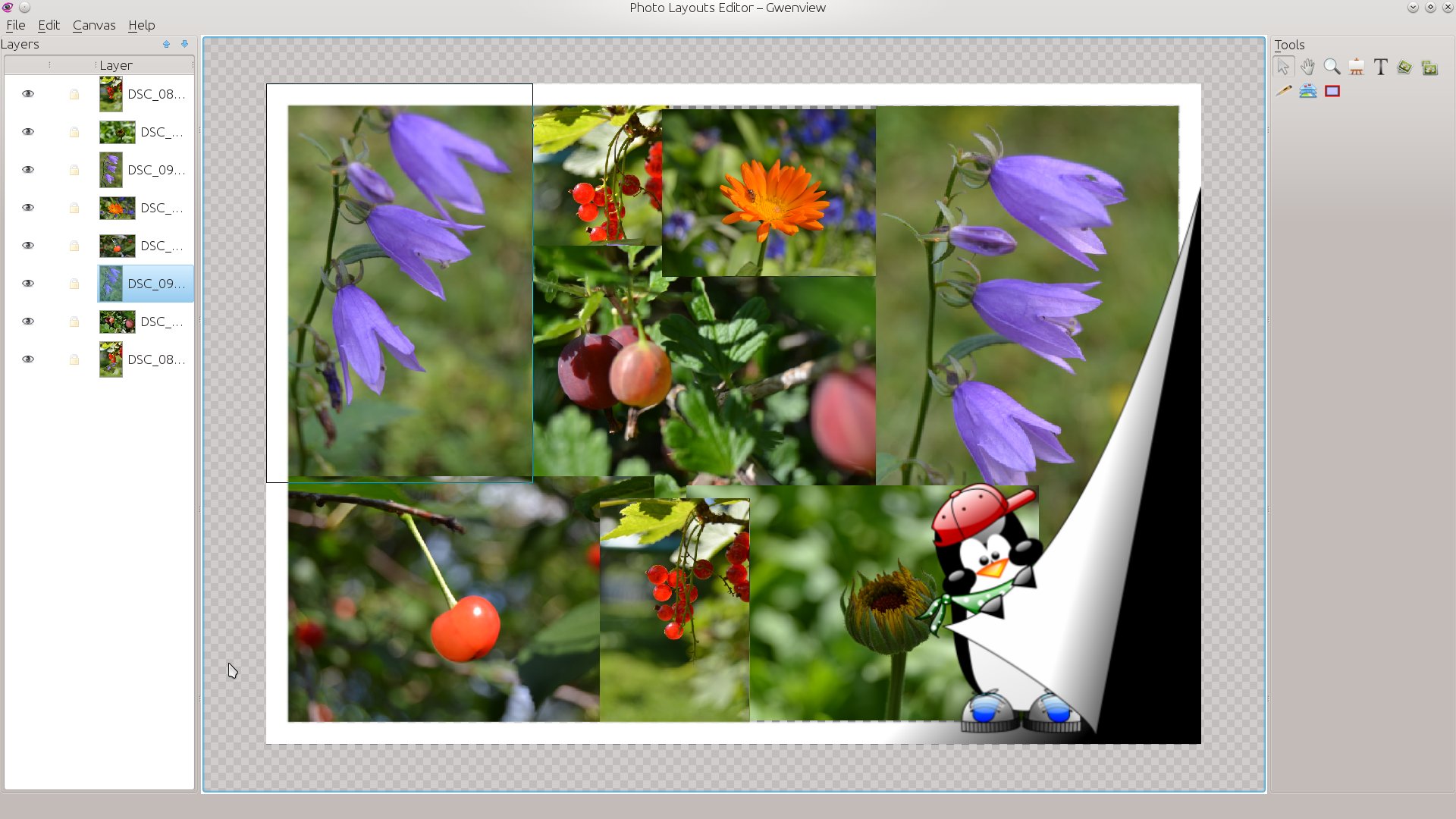Image resolution: width=1456 pixels, height=819 pixels.
Task: Click the penguin with red cap
Action: [986, 607]
